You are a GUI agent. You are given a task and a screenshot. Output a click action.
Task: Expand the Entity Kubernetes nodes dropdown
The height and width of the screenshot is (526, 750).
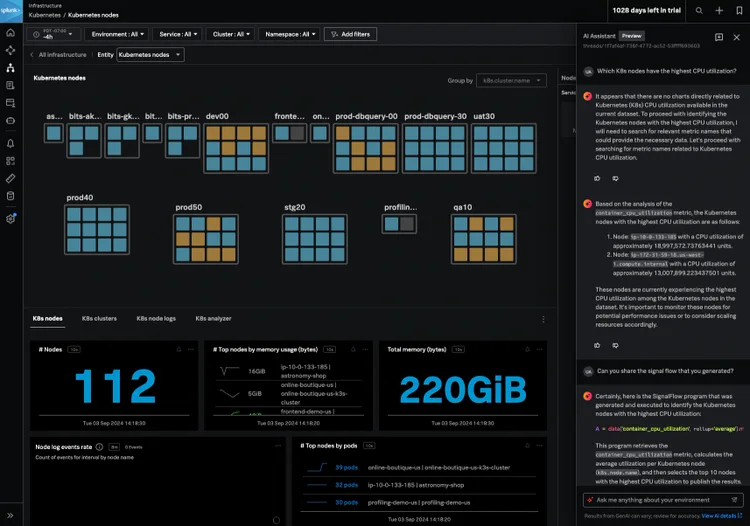point(150,55)
